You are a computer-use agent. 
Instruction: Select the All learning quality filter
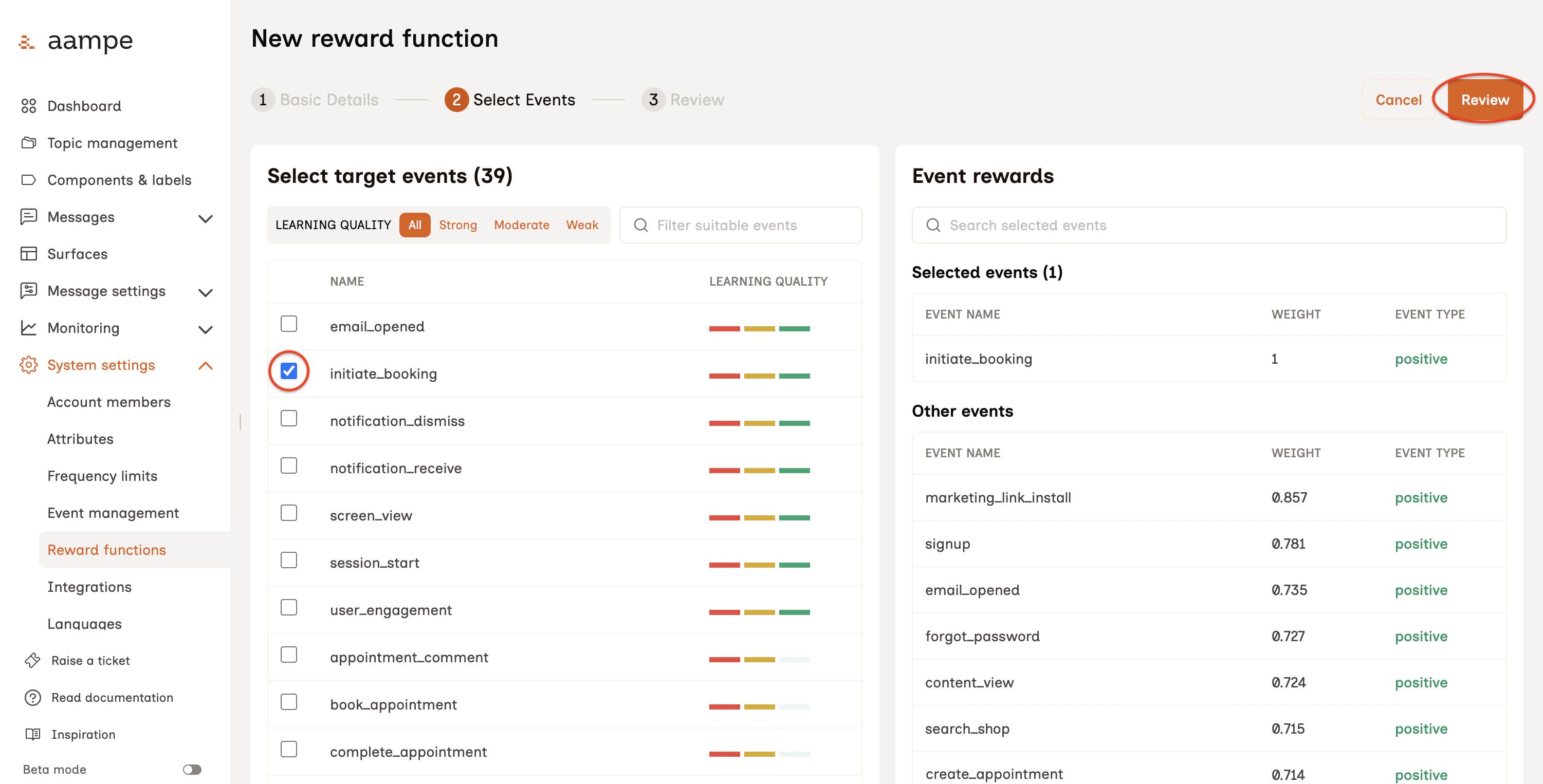[x=414, y=225]
